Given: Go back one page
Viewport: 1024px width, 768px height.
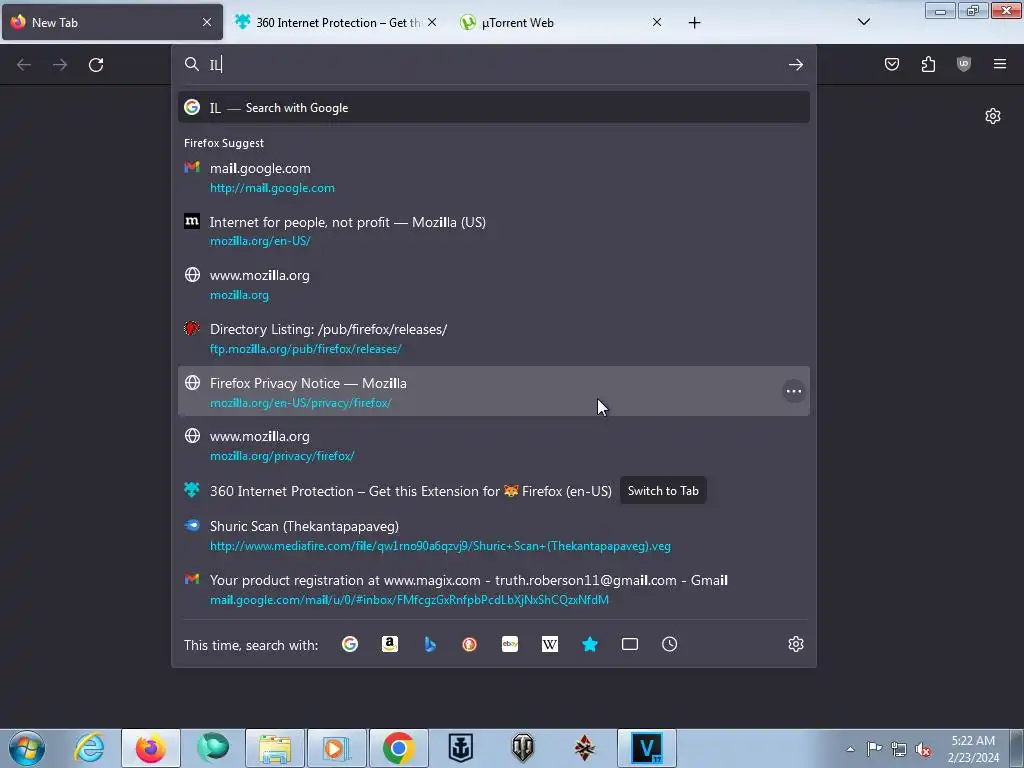Looking at the screenshot, I should (x=24, y=65).
